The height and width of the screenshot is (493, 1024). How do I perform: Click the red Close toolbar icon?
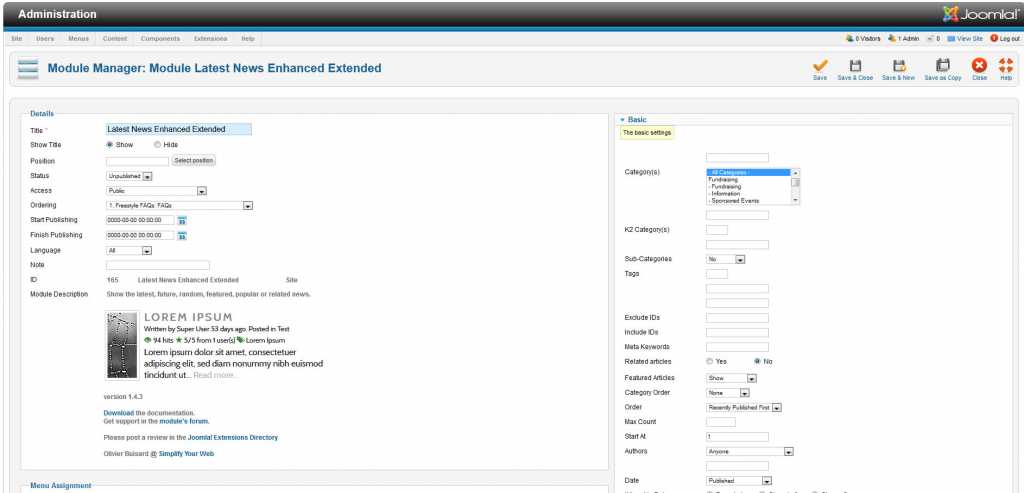979,65
